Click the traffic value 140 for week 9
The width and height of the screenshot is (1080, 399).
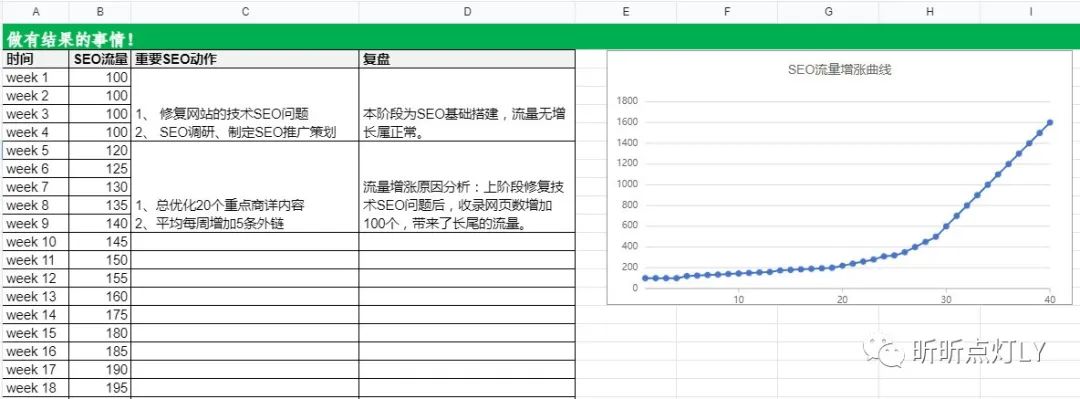pyautogui.click(x=101, y=224)
